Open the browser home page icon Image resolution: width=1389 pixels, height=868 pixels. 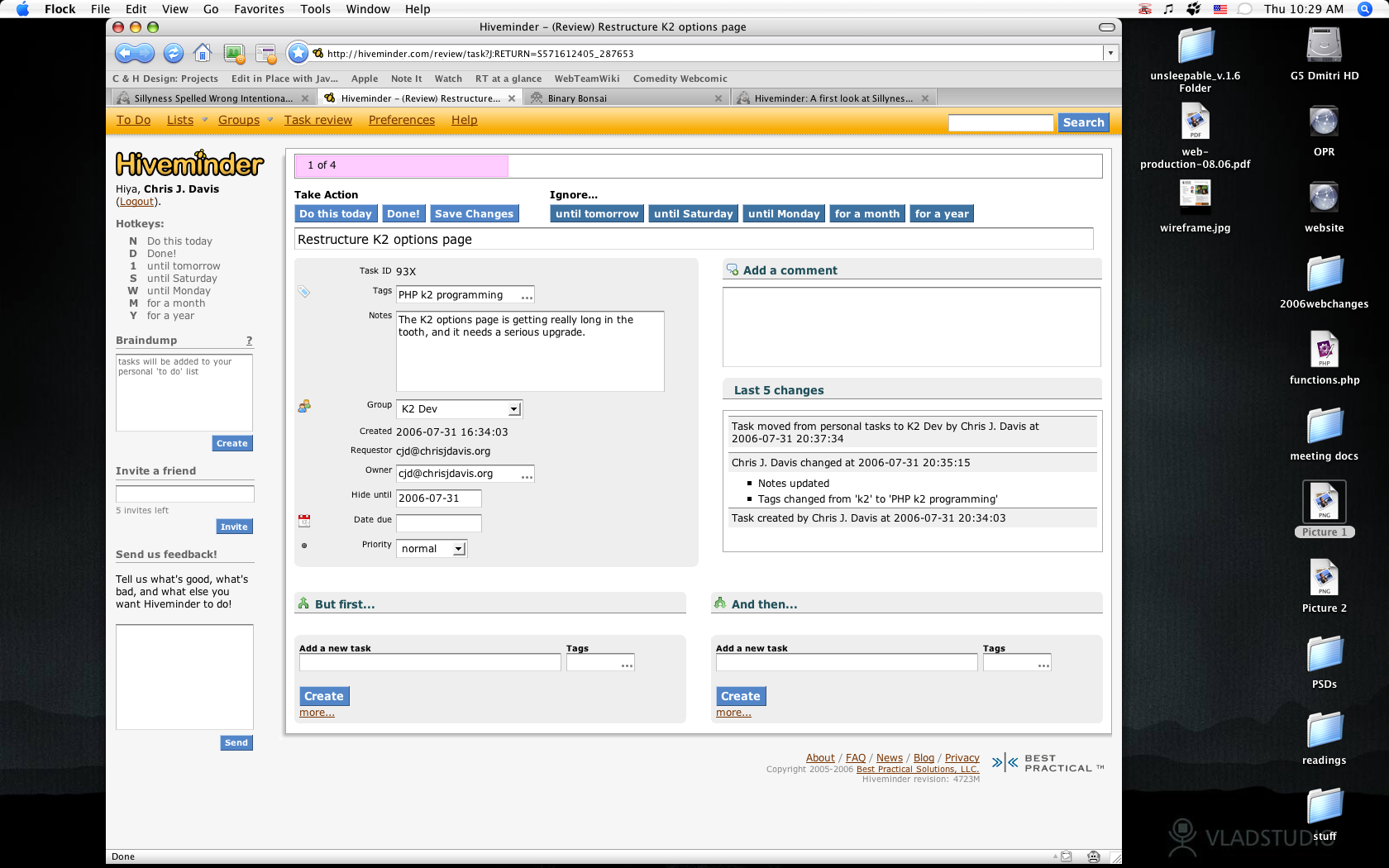tap(203, 54)
